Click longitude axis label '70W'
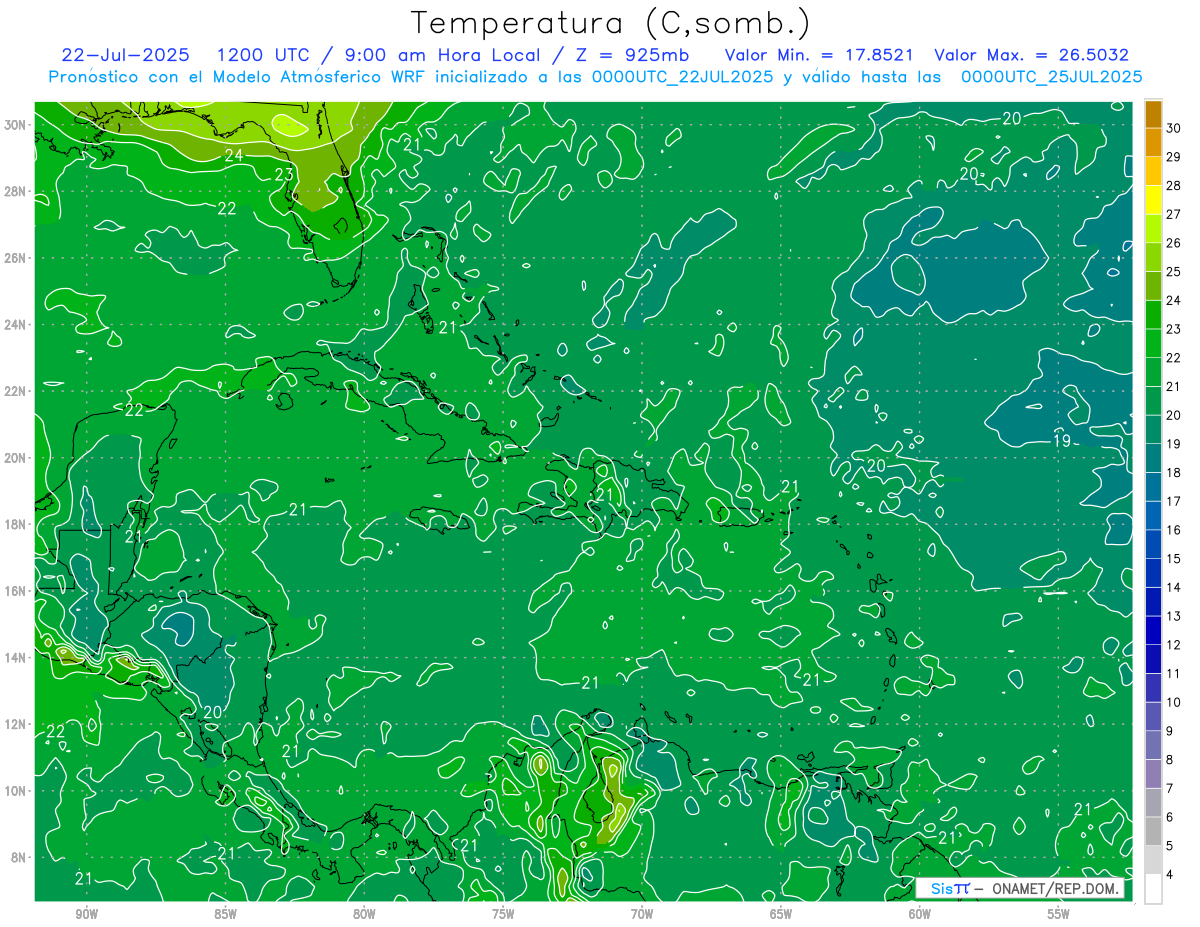Screen dimensions: 1200x927 tap(642, 914)
